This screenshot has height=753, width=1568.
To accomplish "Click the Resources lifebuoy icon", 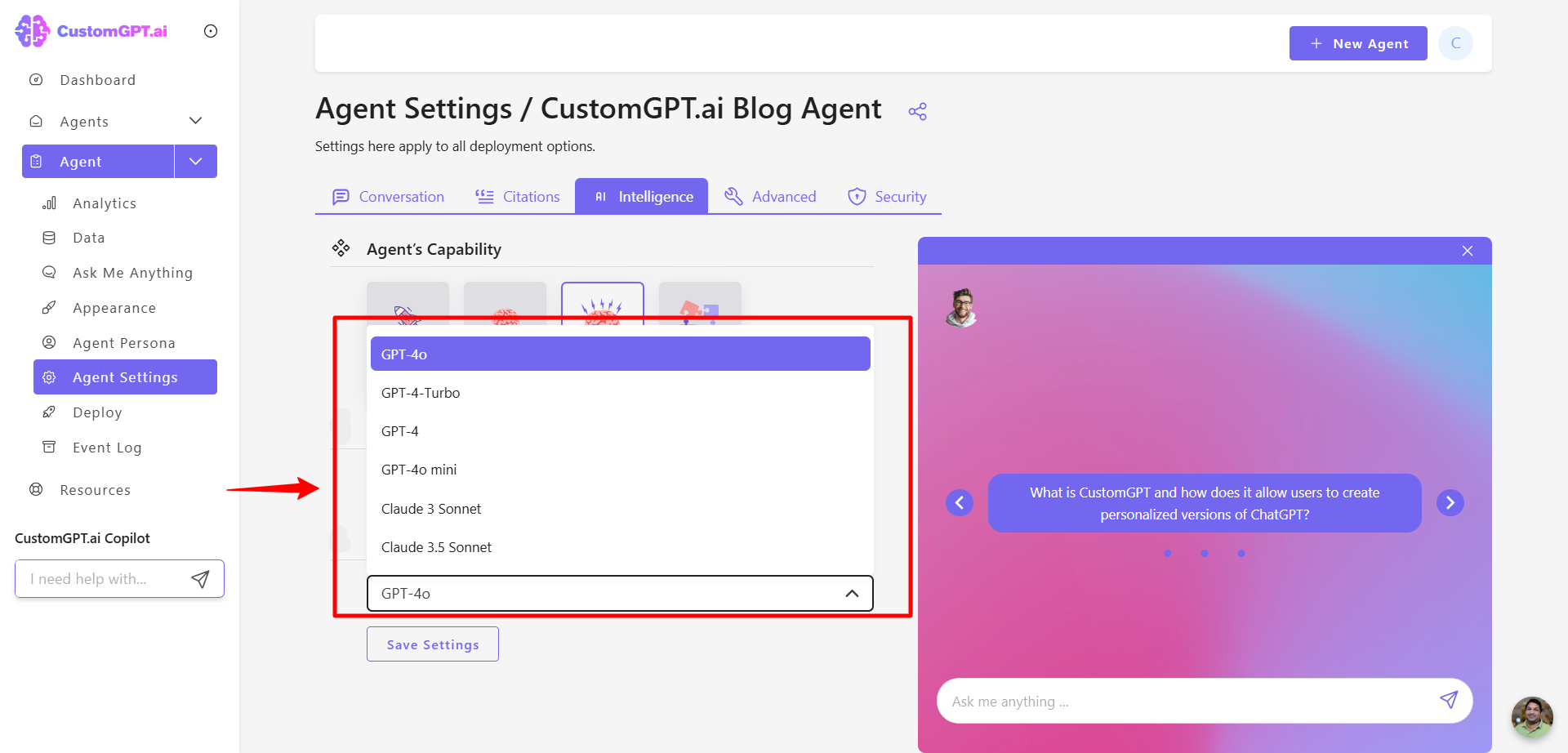I will 36,489.
